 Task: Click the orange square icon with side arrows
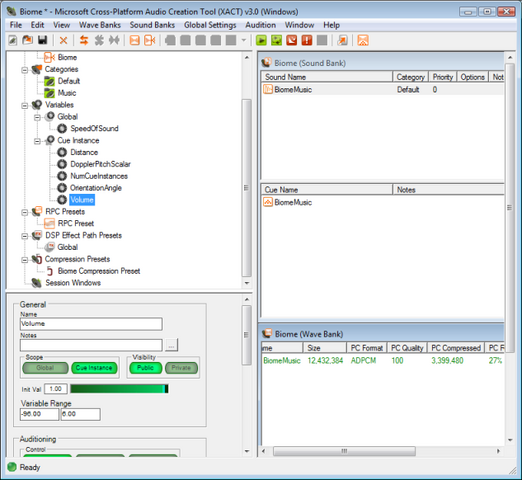coord(150,40)
